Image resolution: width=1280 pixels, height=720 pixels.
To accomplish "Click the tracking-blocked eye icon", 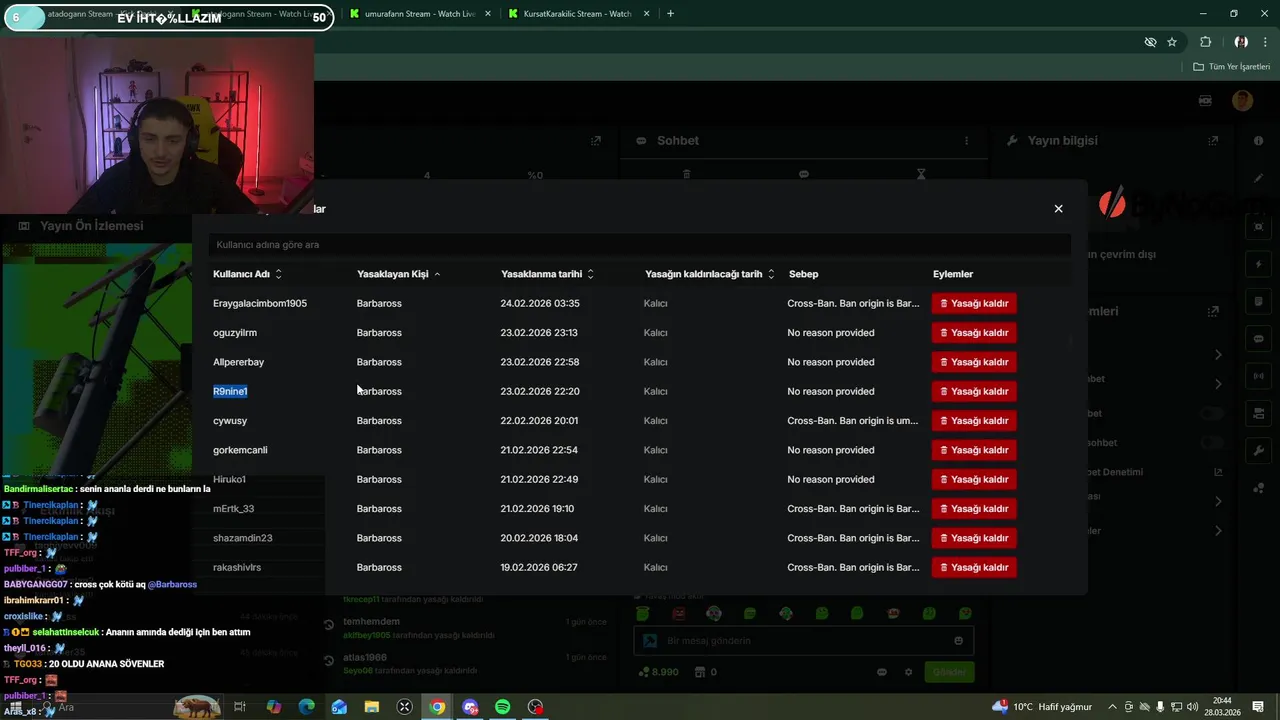I will coord(1150,42).
